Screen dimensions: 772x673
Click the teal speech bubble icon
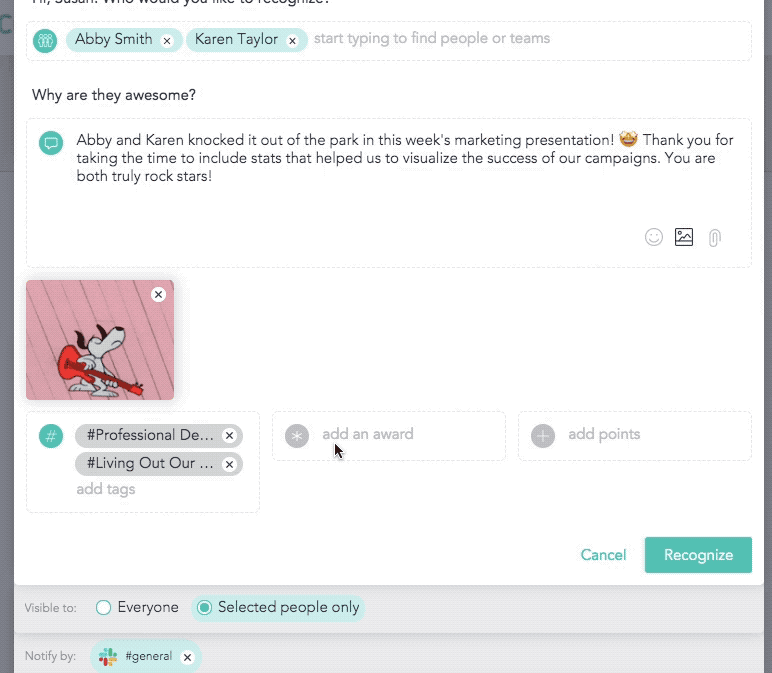[51, 143]
